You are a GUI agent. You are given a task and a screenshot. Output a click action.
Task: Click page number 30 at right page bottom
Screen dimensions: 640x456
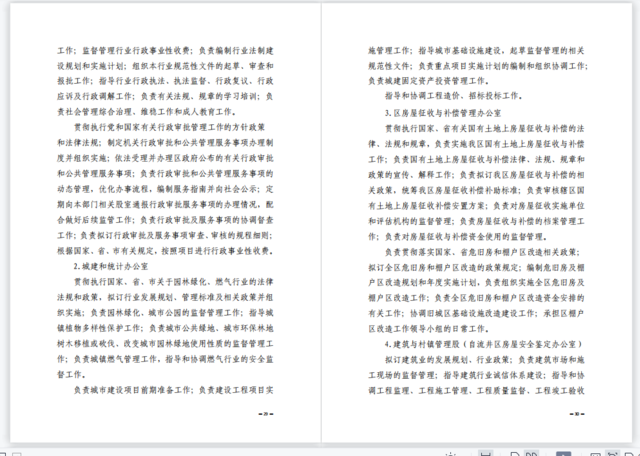click(x=578, y=413)
